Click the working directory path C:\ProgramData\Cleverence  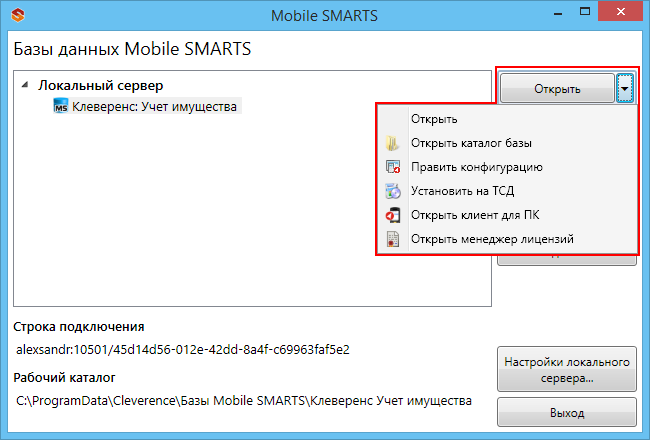(x=244, y=401)
